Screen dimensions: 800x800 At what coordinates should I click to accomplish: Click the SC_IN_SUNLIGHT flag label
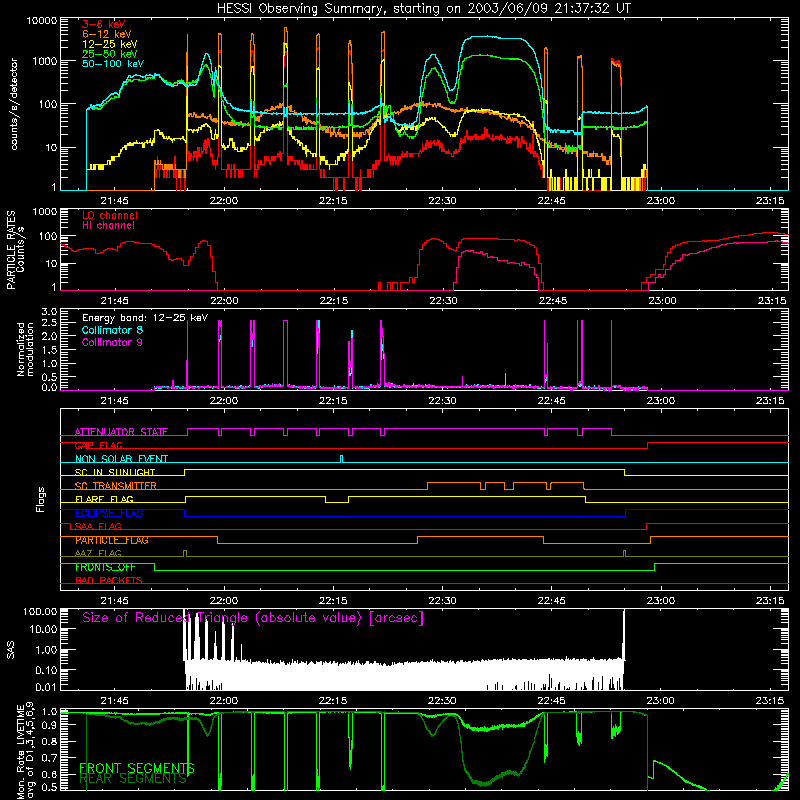(115, 472)
